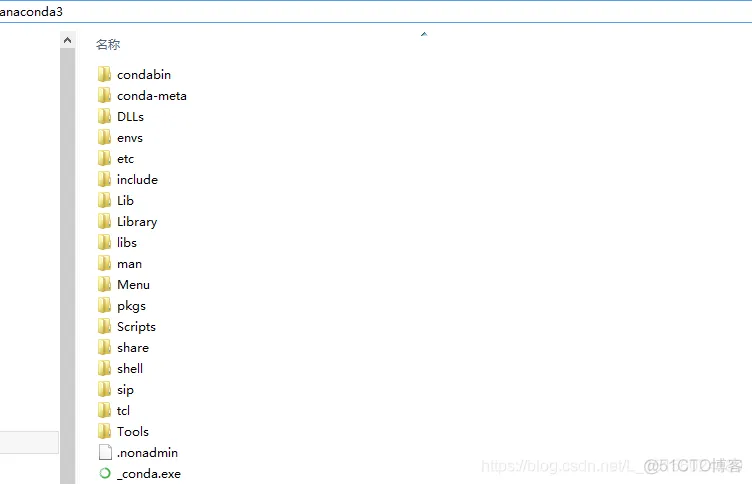Click the anaconda3 address bar field

click(x=376, y=12)
